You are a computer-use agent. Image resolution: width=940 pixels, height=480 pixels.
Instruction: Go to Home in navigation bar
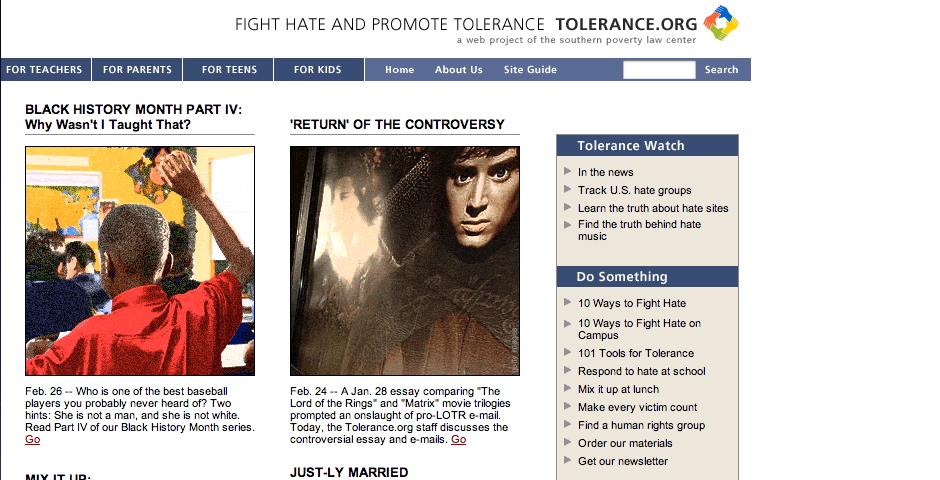coord(399,70)
